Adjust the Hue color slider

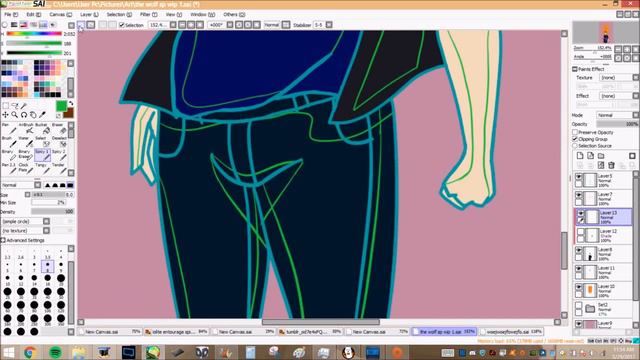34,34
